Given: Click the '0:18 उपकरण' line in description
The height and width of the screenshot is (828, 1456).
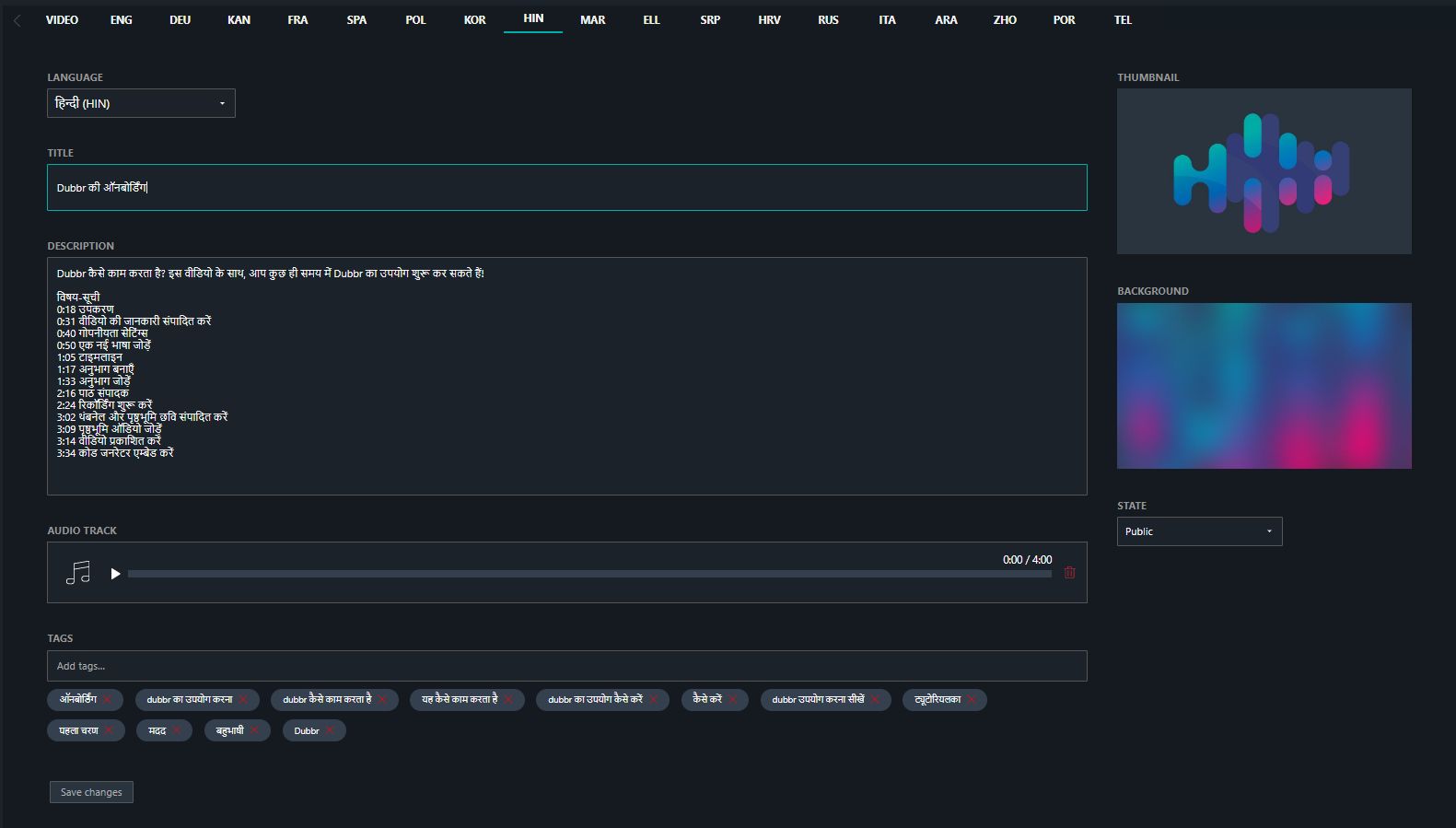Looking at the screenshot, I should (86, 309).
